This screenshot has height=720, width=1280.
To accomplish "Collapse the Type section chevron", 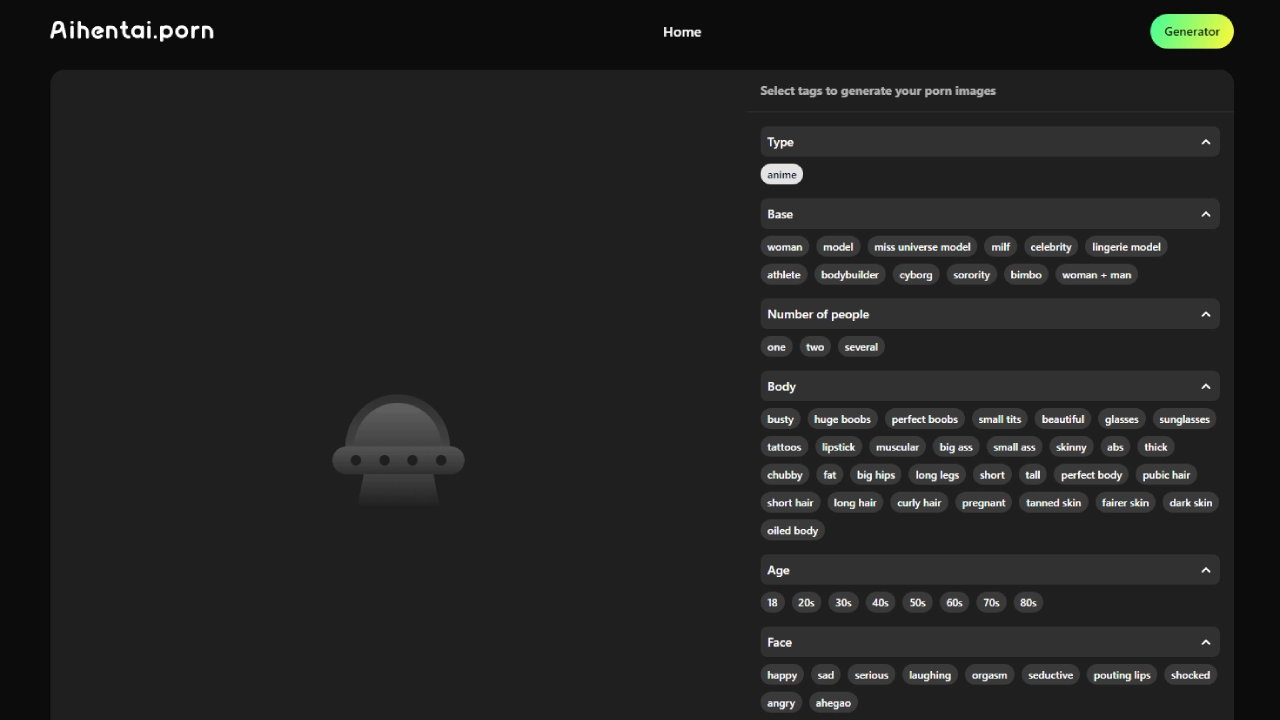I will [x=1205, y=142].
